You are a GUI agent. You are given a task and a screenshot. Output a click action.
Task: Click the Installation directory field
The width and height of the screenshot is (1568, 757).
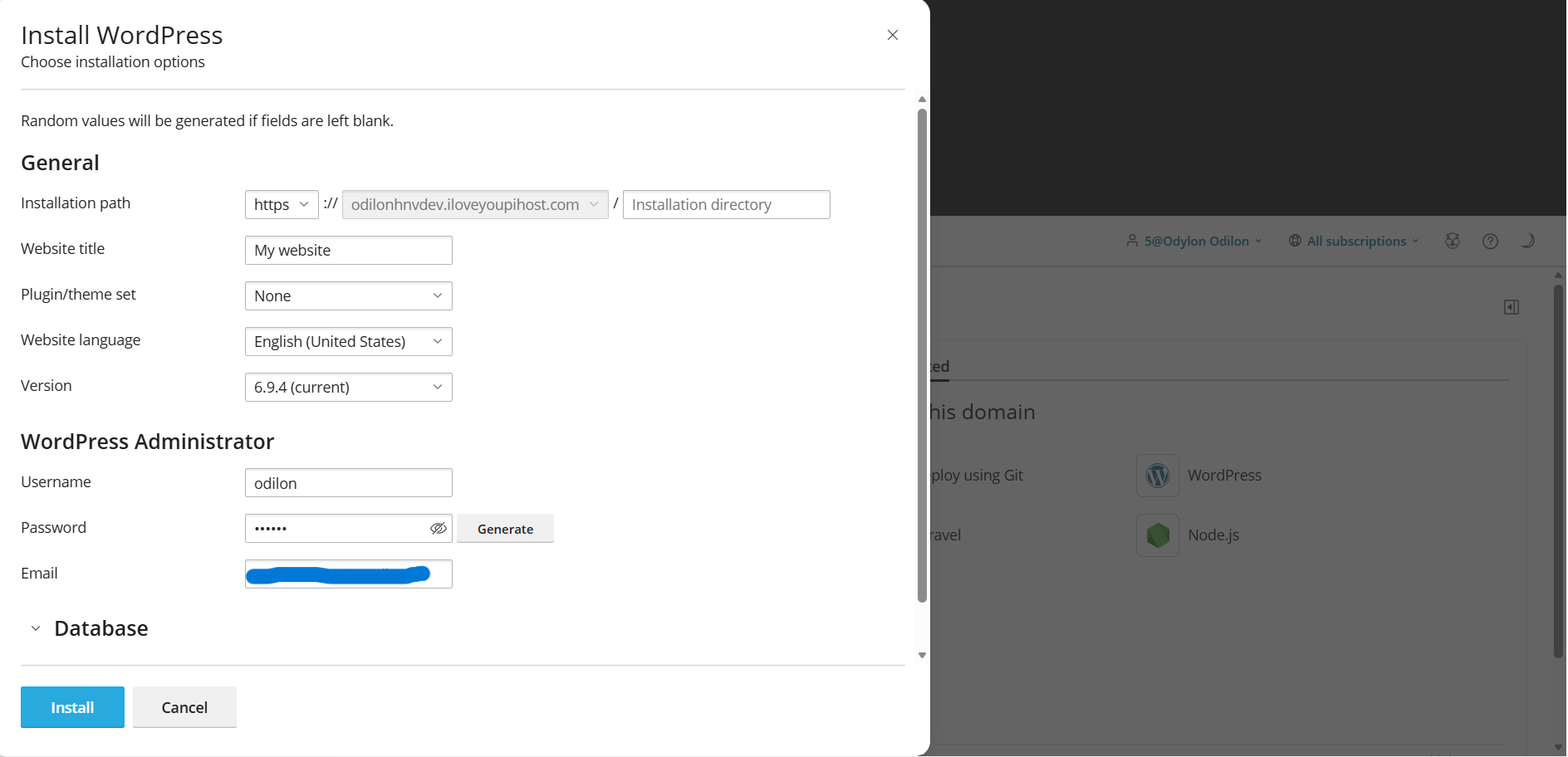click(726, 205)
